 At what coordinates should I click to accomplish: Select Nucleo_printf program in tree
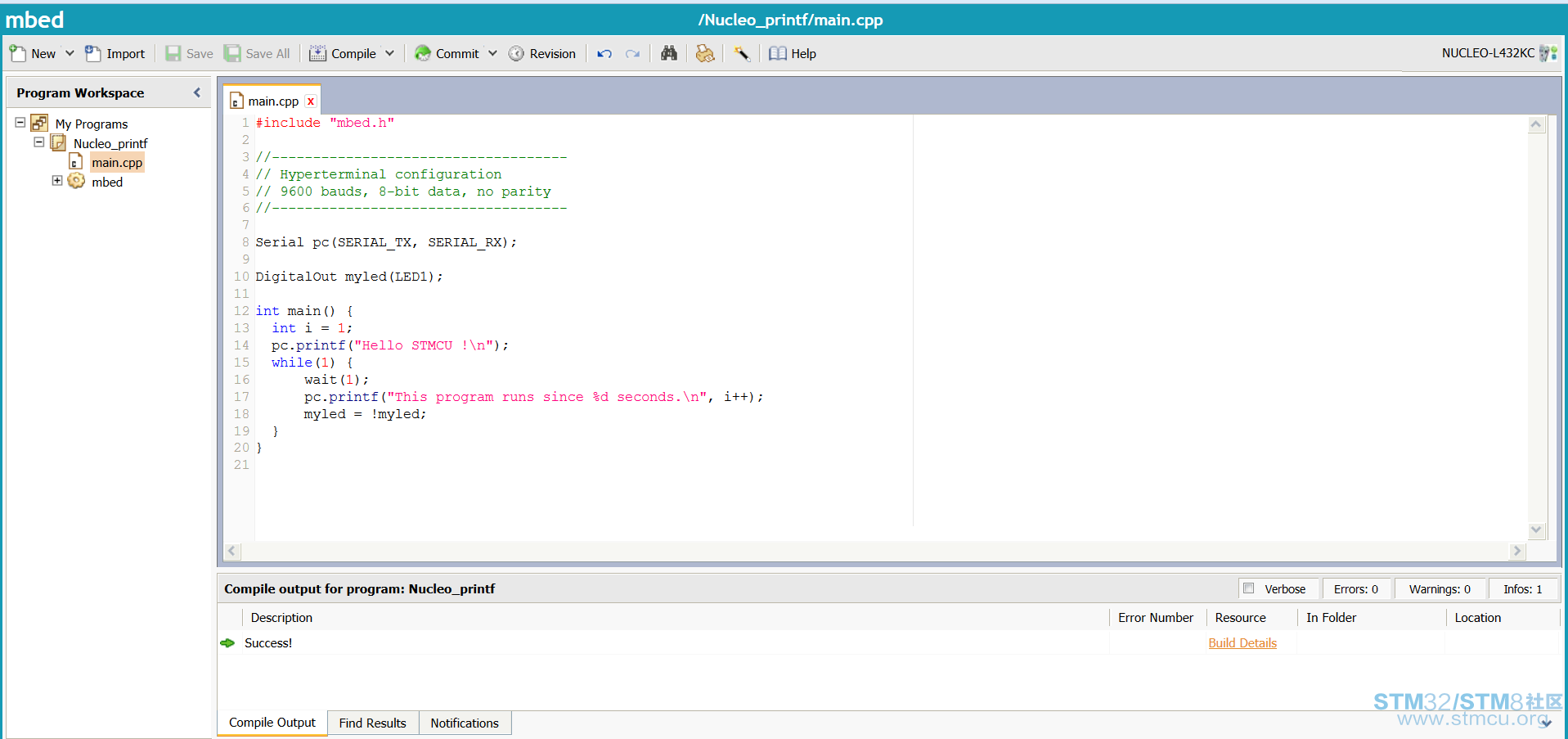point(110,143)
